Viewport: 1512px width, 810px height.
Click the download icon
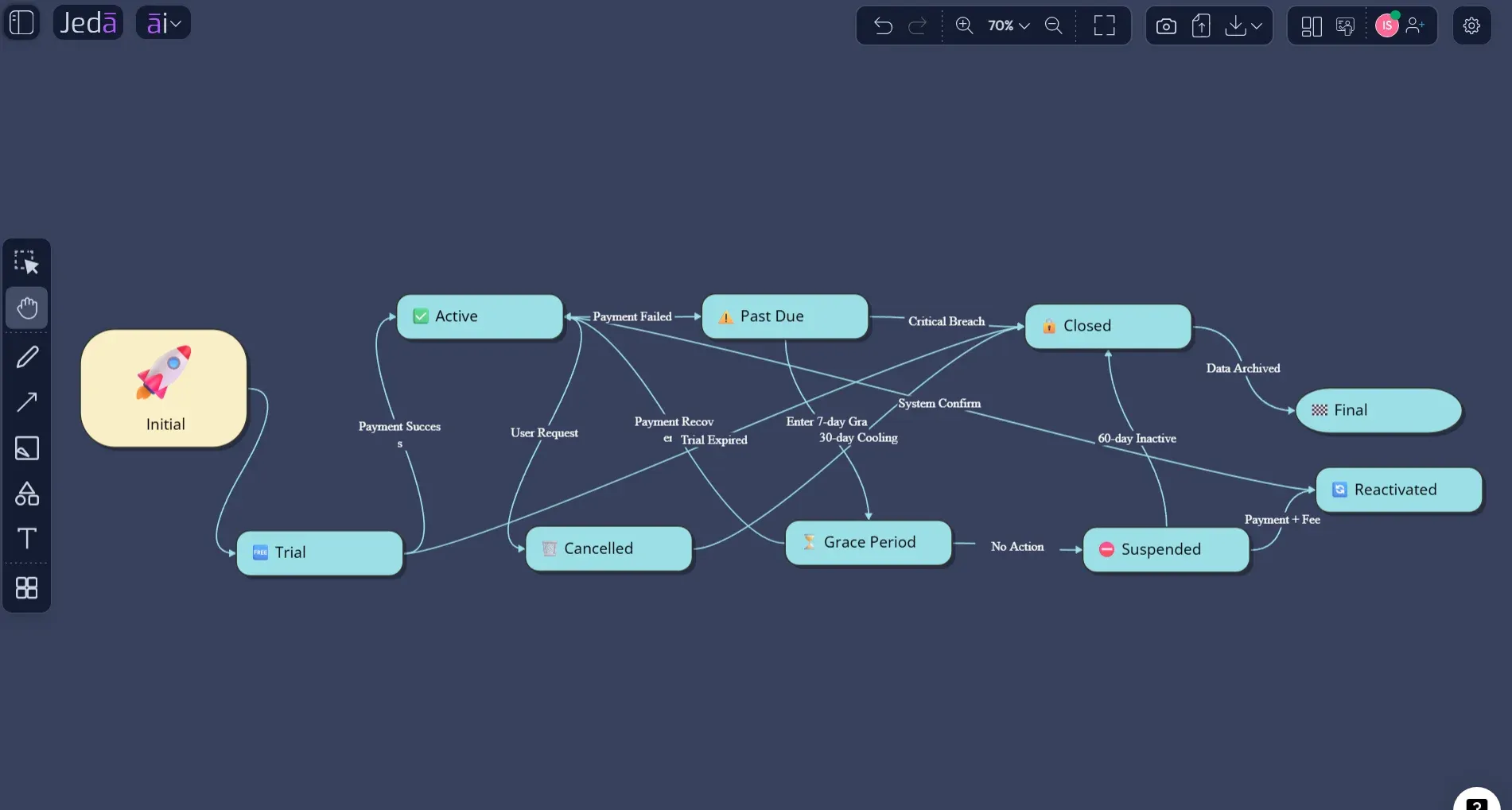(x=1235, y=26)
